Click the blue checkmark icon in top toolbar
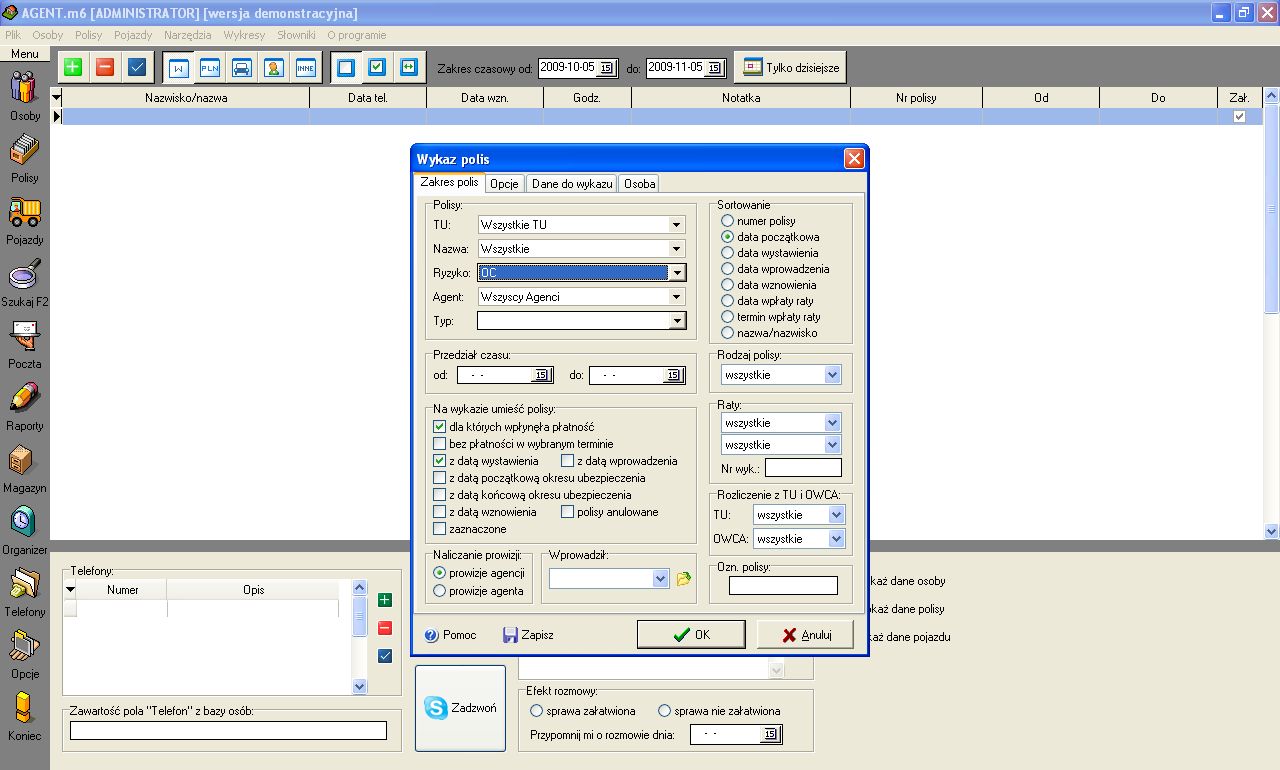 click(137, 67)
